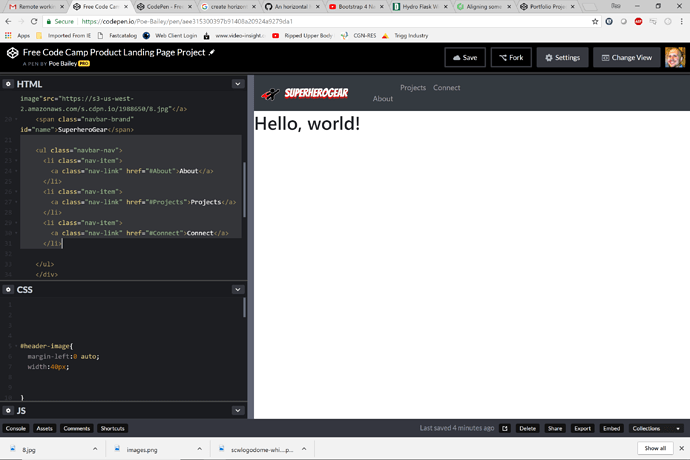This screenshot has width=690, height=460.
Task: Switch to Portfolio Project tab
Action: [x=547, y=7]
